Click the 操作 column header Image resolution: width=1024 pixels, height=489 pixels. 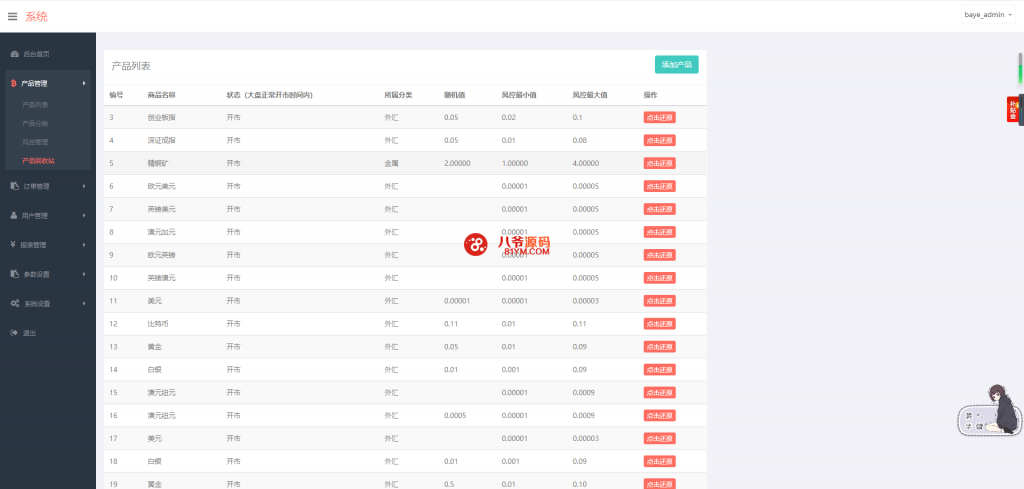click(x=650, y=95)
